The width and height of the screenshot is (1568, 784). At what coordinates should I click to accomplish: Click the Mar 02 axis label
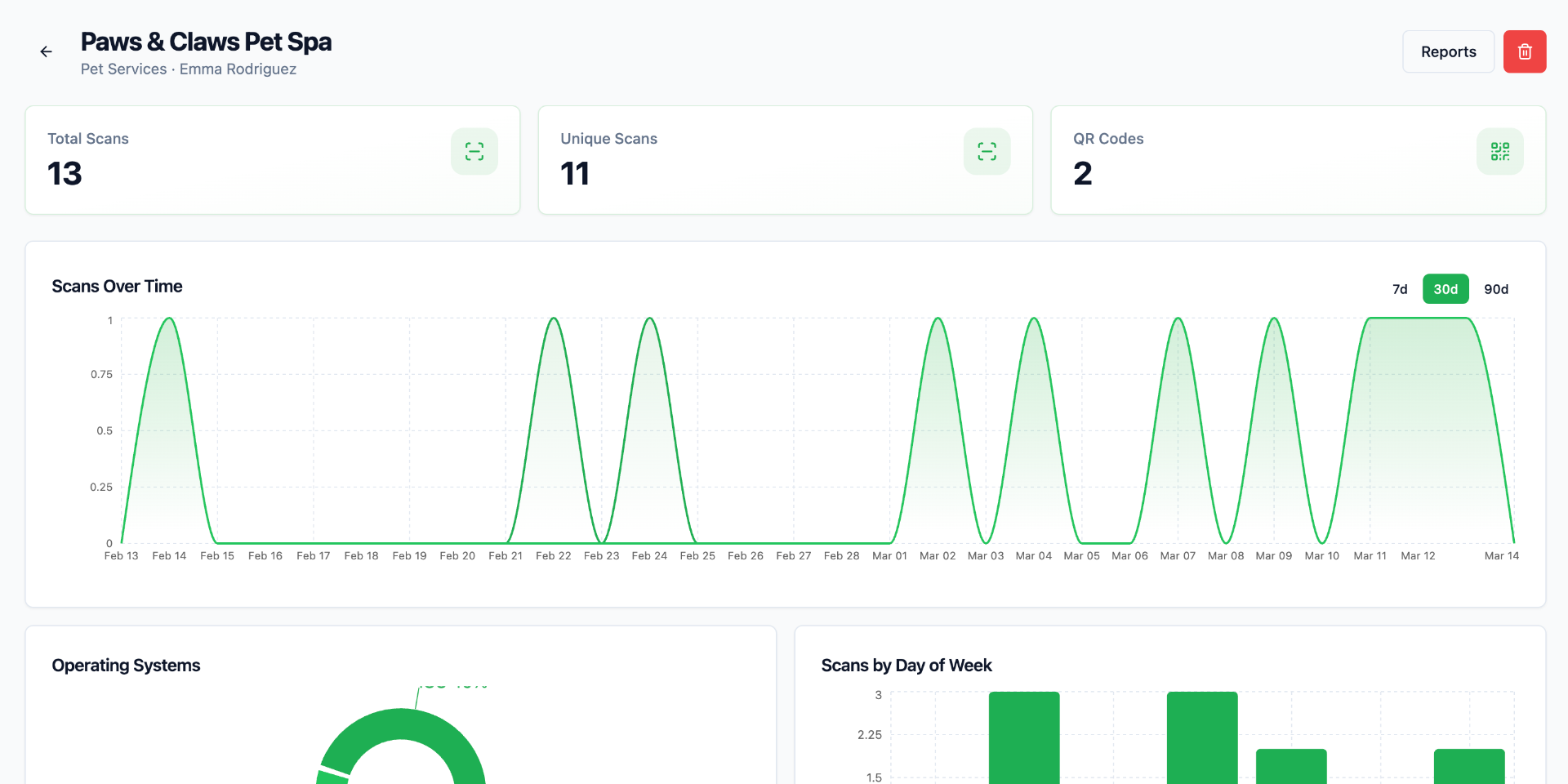[x=938, y=556]
